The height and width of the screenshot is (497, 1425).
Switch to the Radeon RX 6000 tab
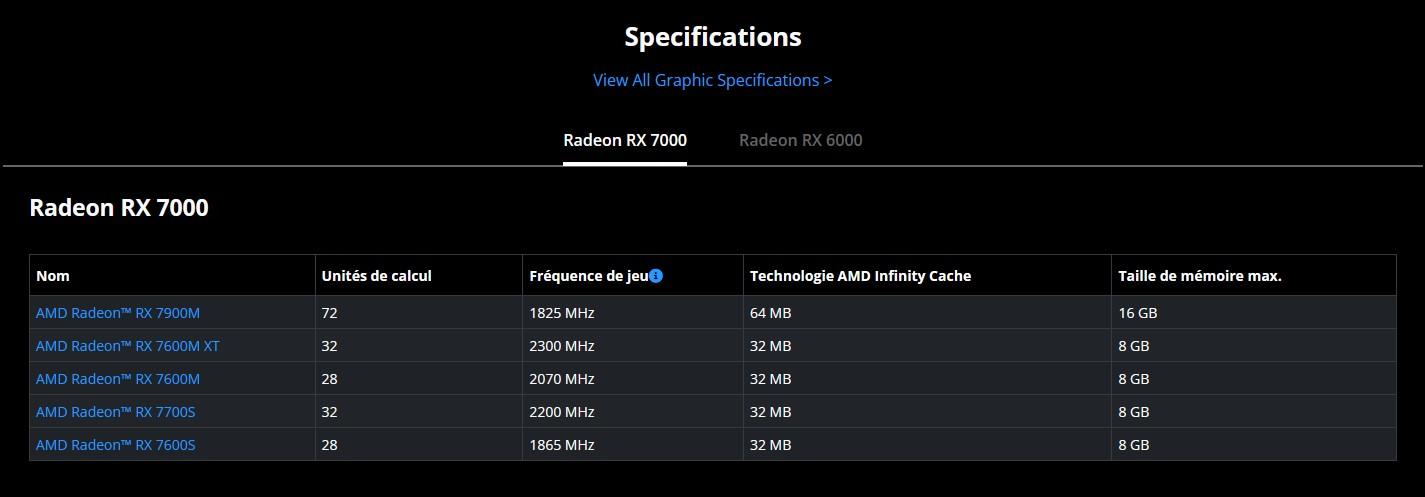pyautogui.click(x=800, y=140)
